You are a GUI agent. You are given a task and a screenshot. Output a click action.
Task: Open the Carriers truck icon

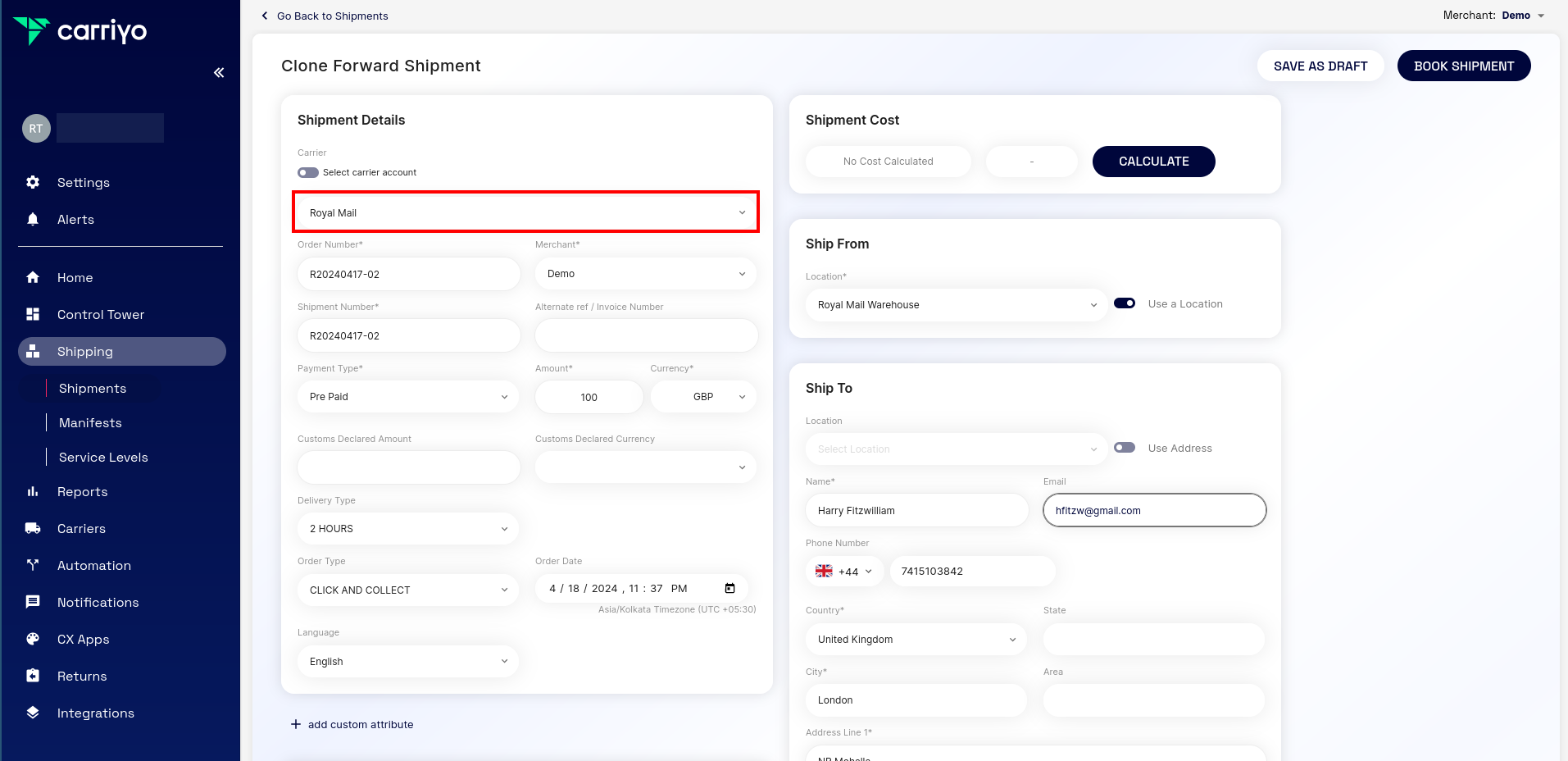[33, 528]
